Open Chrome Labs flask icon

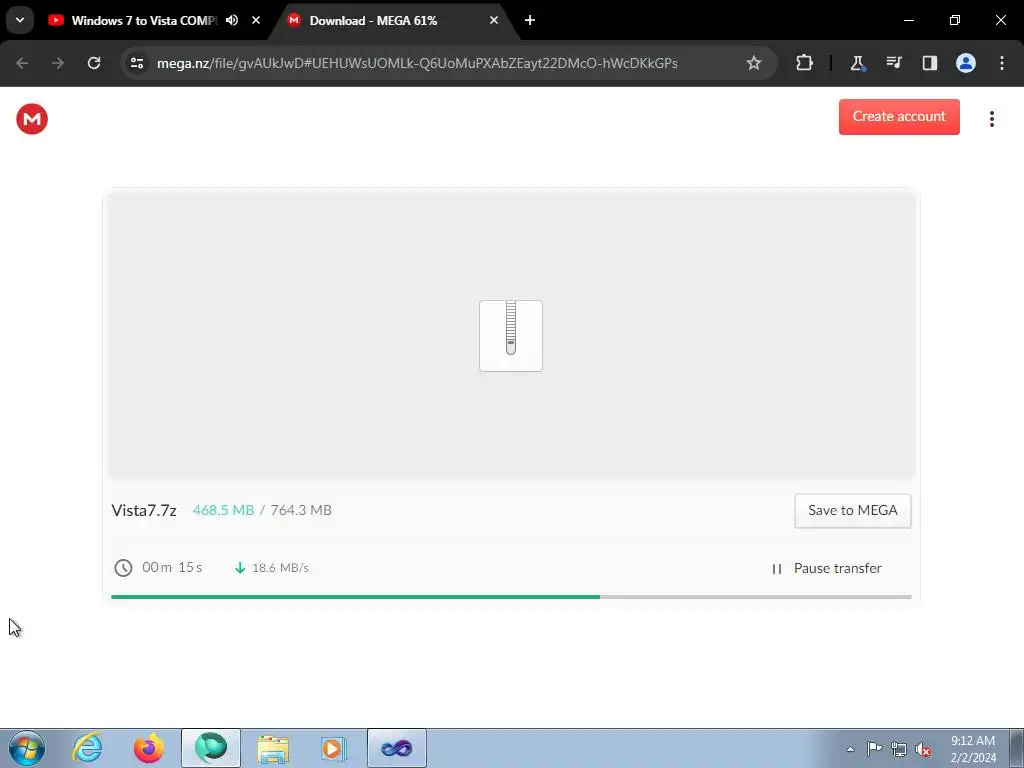(857, 63)
